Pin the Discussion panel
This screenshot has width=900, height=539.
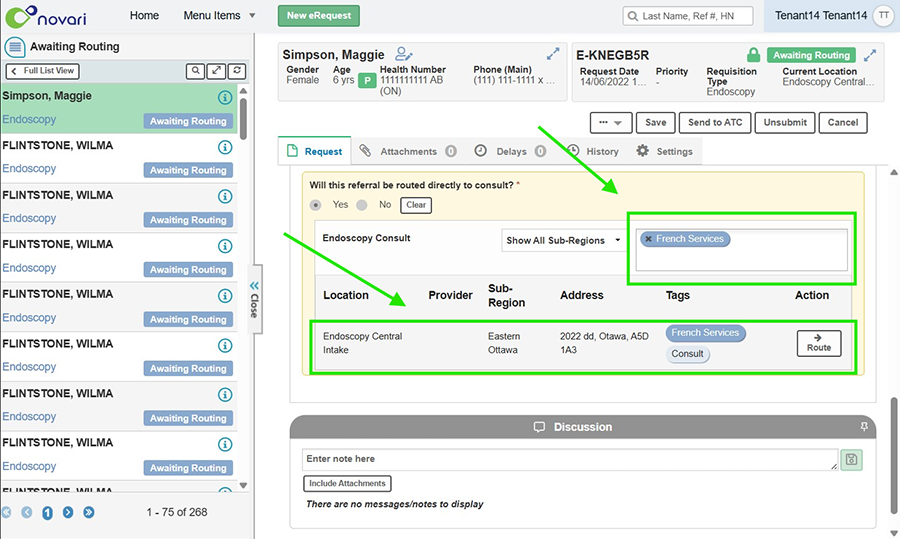[x=864, y=426]
